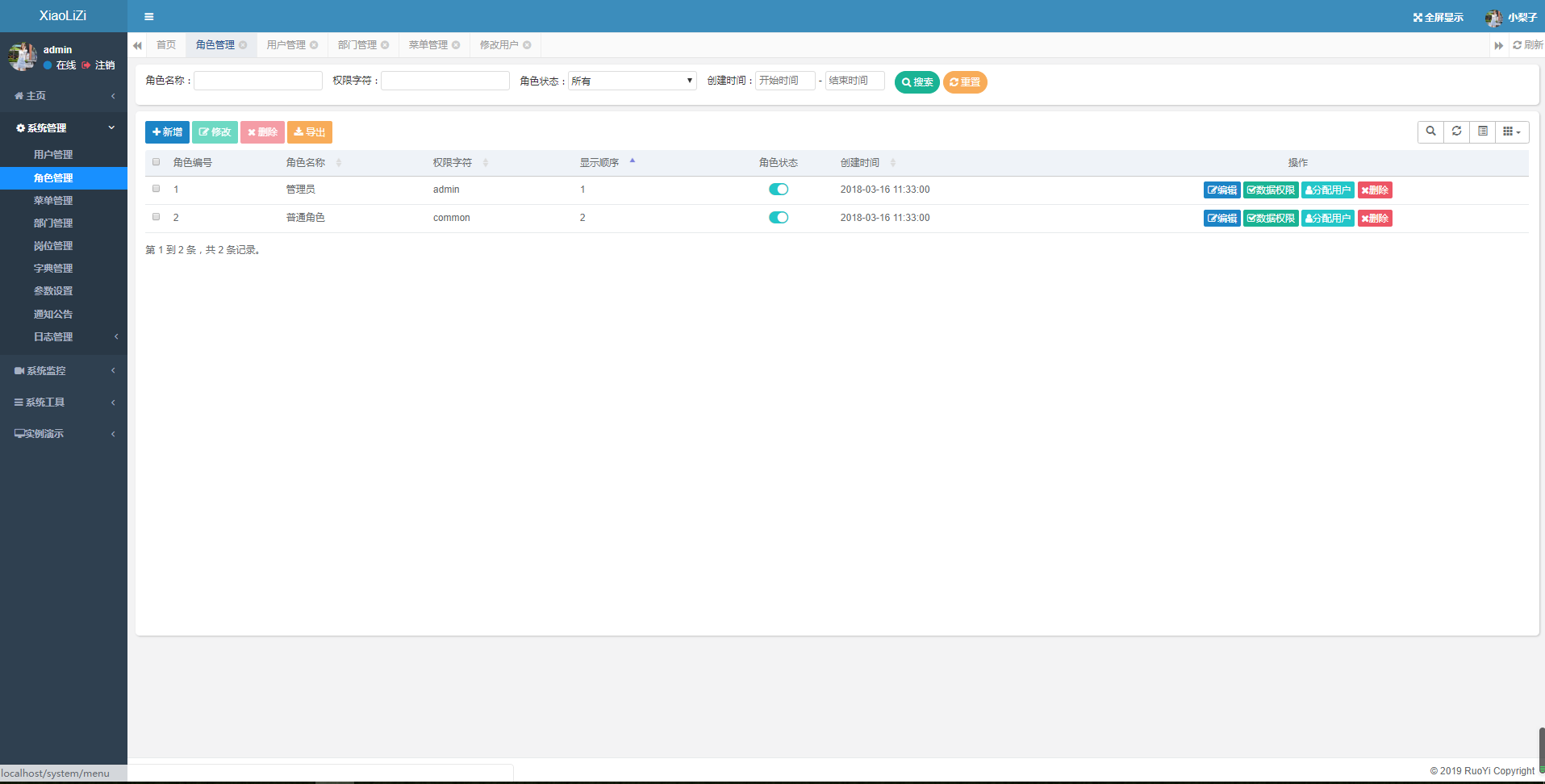Click the 搜索 search button

pos(917,82)
